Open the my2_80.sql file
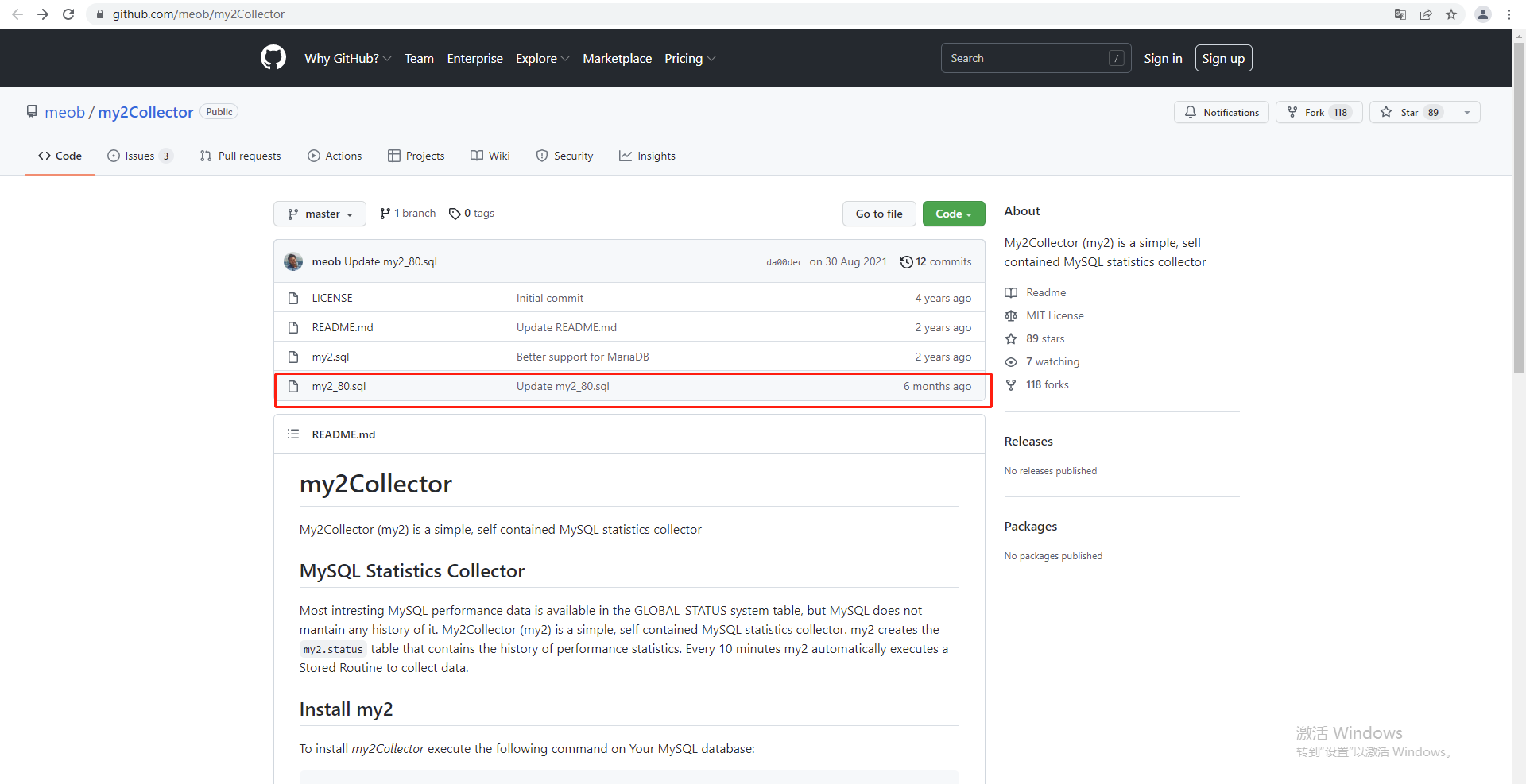The height and width of the screenshot is (784, 1526). [x=339, y=386]
